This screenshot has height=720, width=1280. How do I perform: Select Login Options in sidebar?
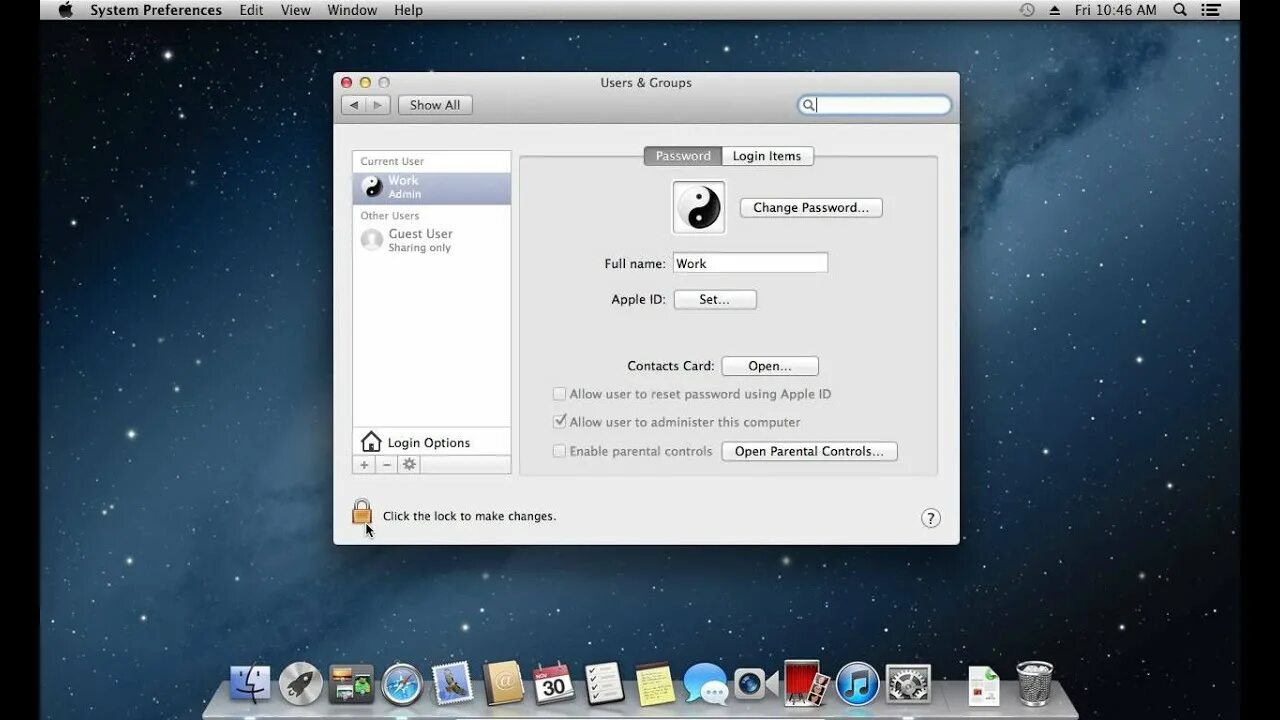point(432,442)
